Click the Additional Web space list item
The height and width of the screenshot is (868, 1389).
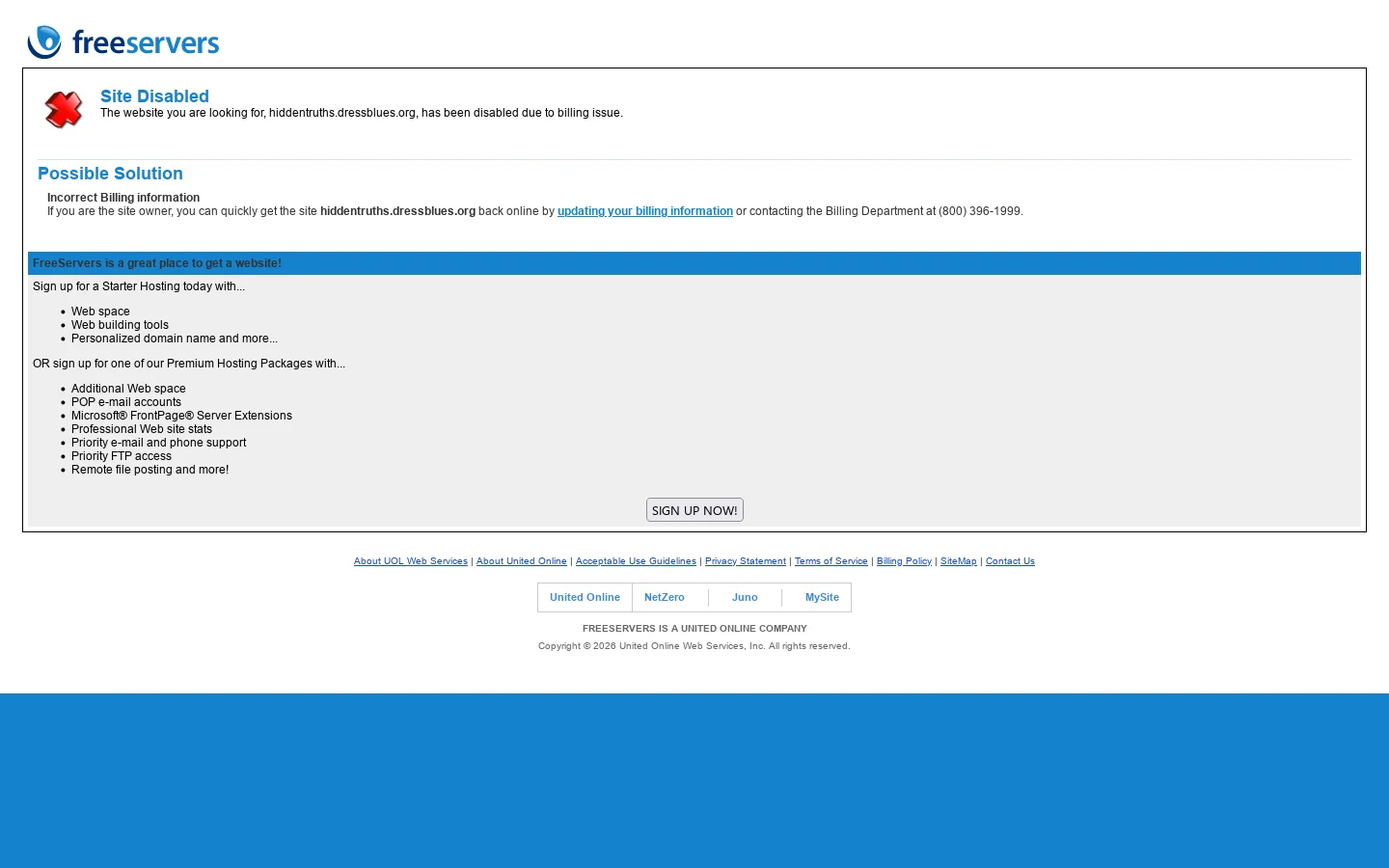(x=128, y=389)
